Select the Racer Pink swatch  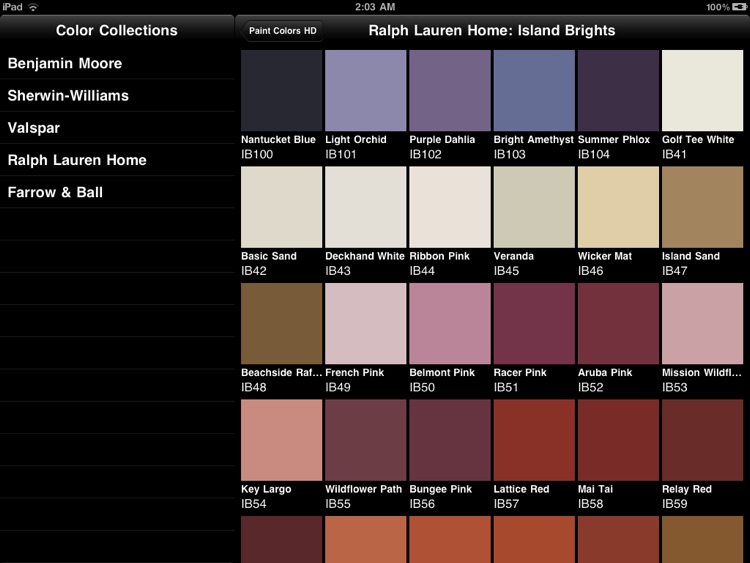534,323
